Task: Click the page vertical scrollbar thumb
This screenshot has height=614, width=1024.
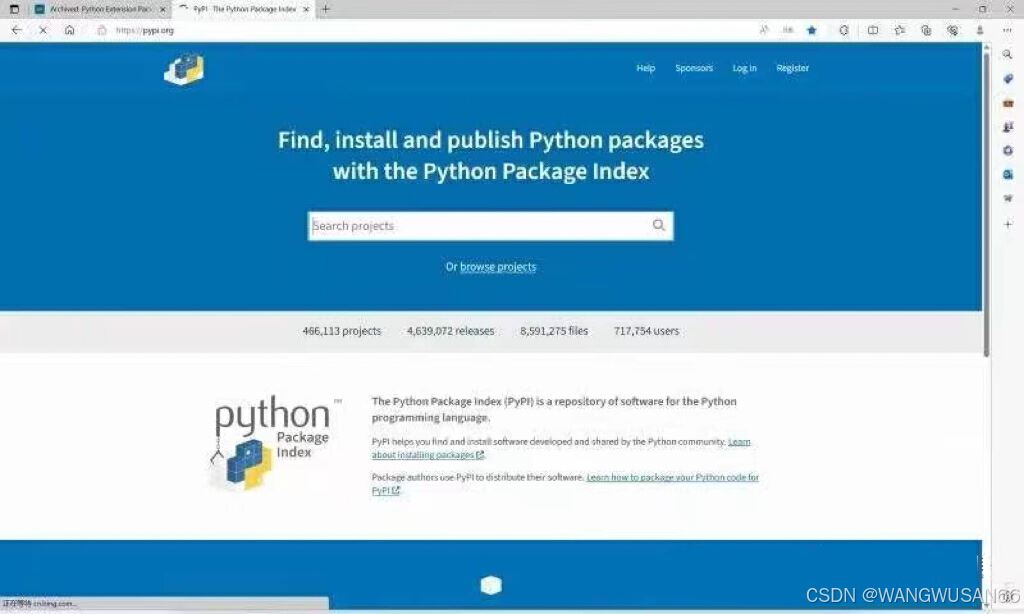Action: click(986, 204)
